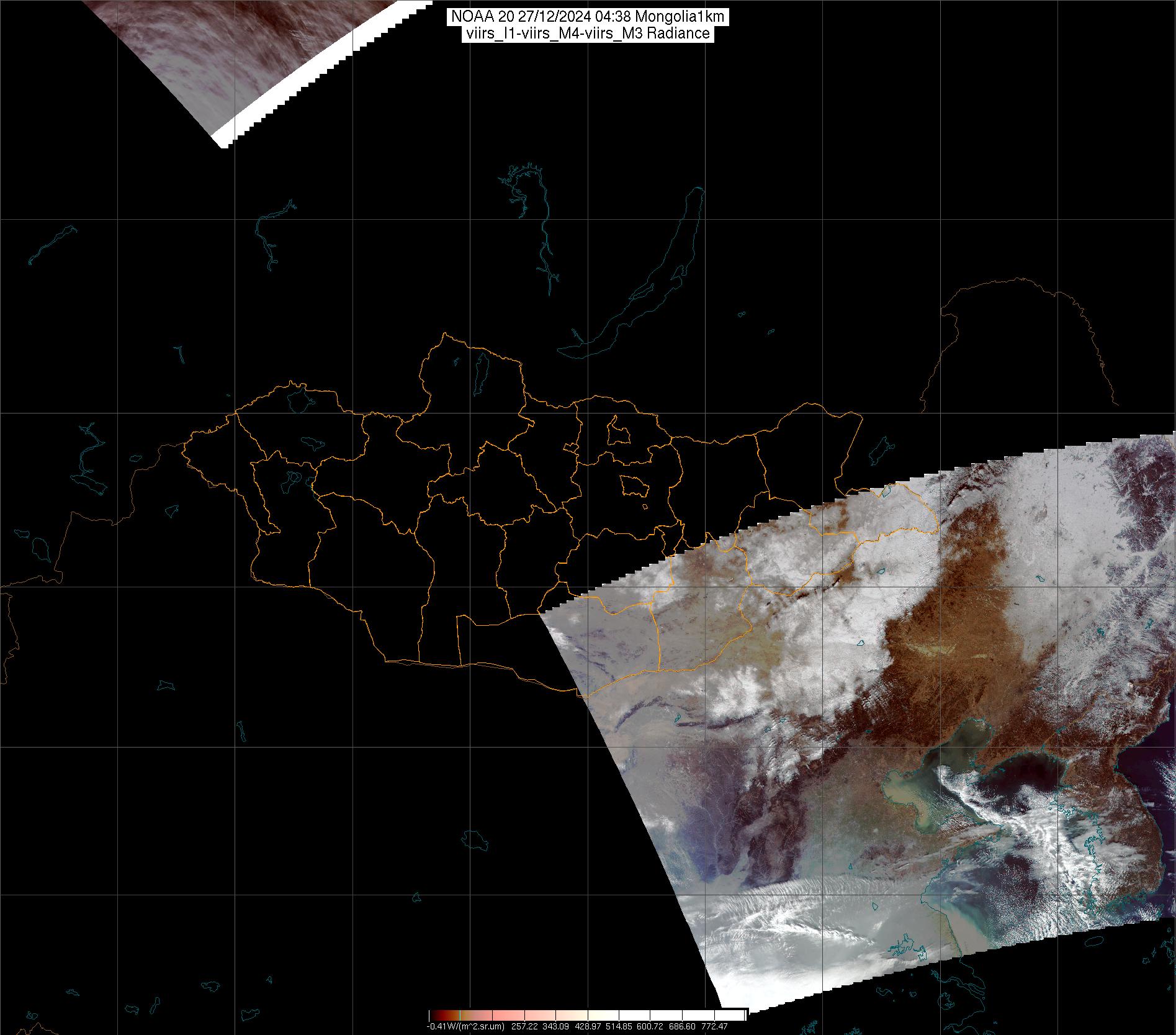Click the radiance color scale bar
The image size is (1176, 1035).
586,1016
